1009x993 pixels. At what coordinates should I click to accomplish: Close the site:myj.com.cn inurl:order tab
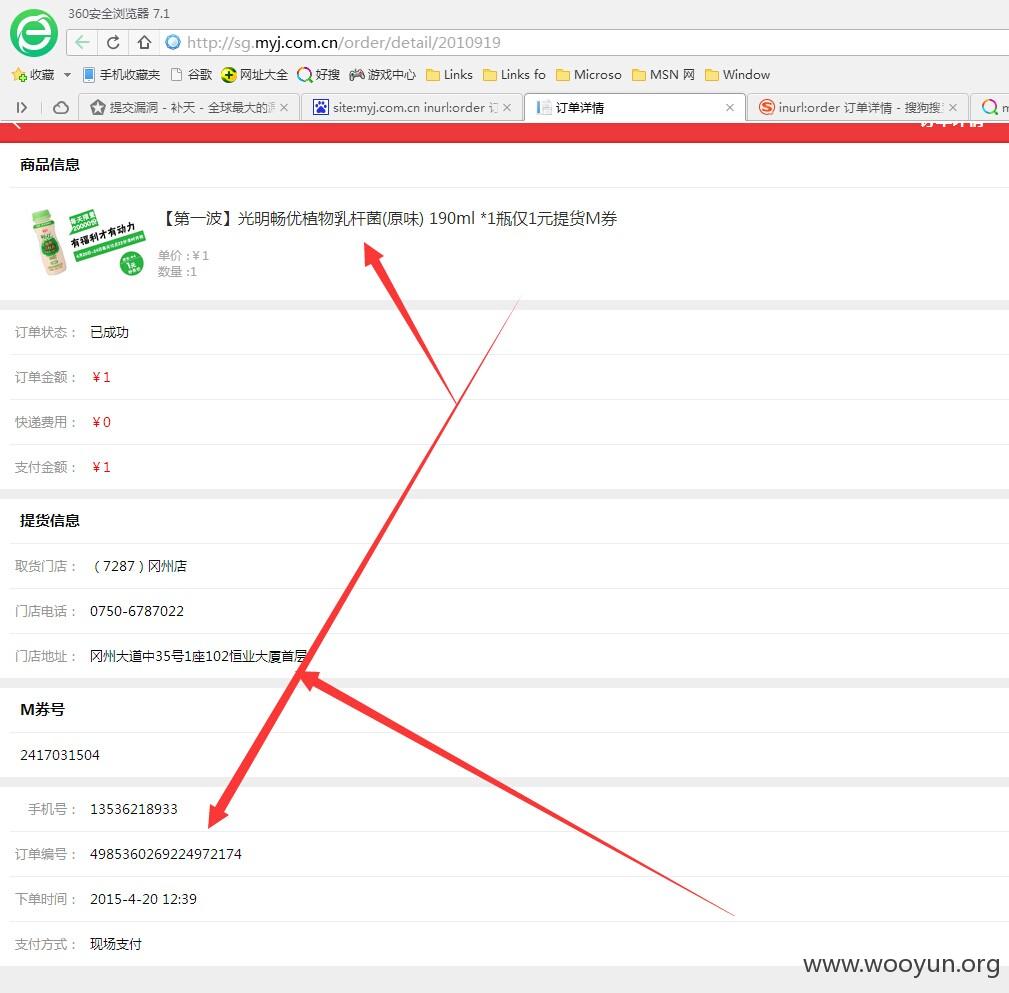(x=507, y=107)
